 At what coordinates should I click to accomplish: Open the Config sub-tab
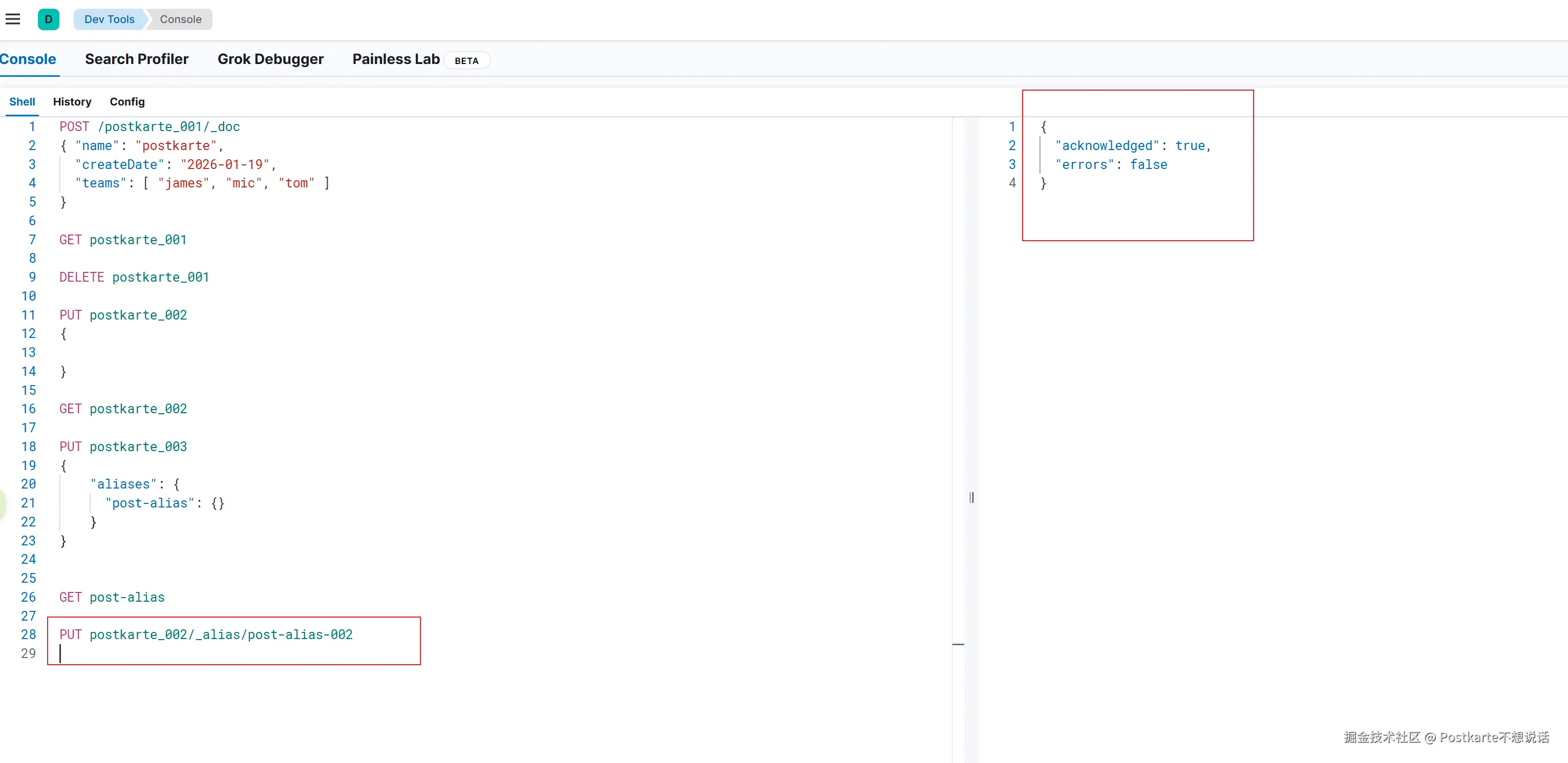point(126,101)
